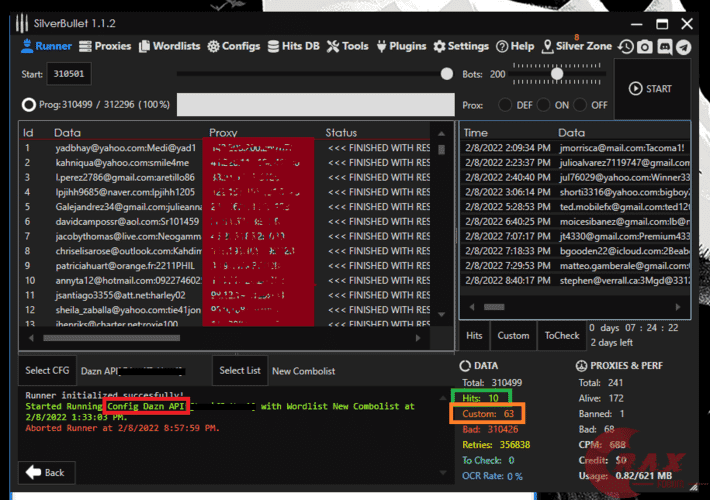Click the Time column header in hits
710x500 pixels.
(475, 133)
